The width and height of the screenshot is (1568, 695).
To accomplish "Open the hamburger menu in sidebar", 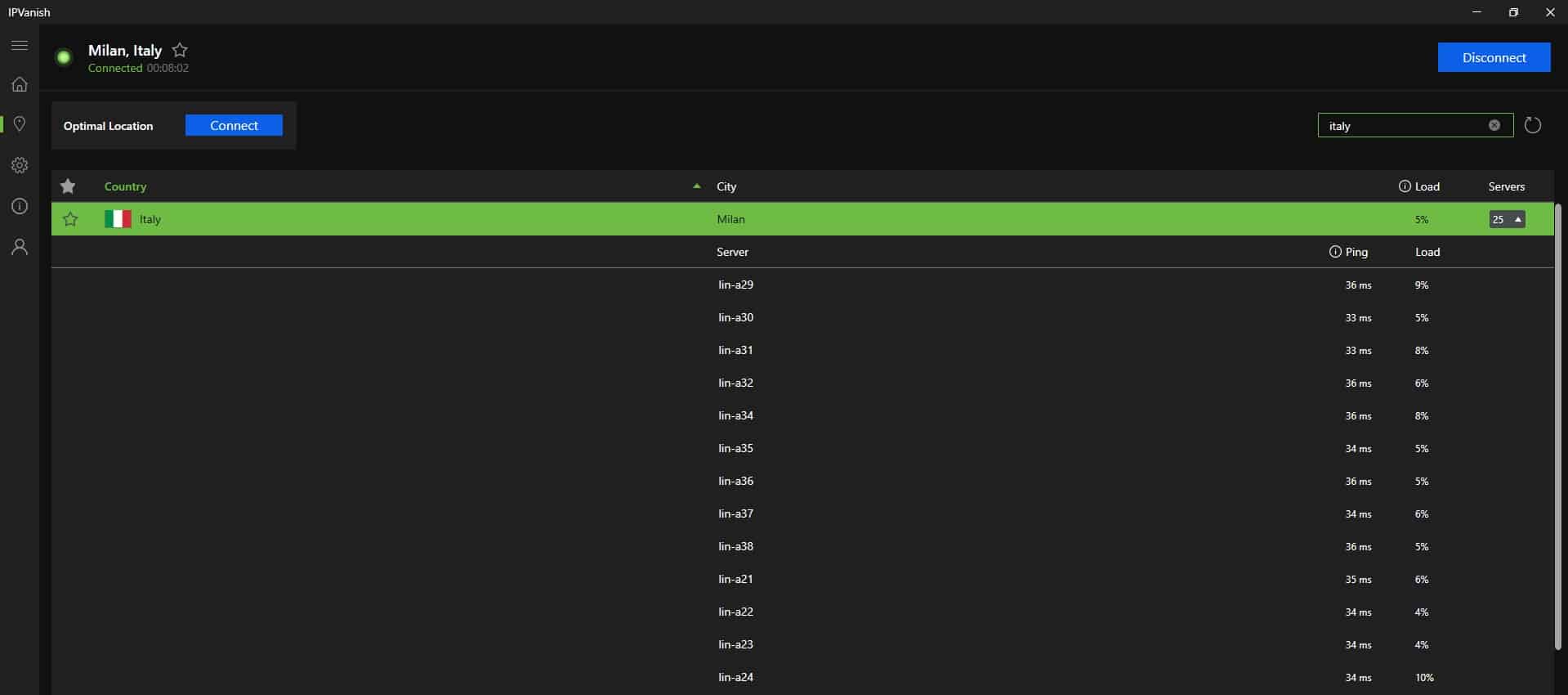I will coord(20,46).
